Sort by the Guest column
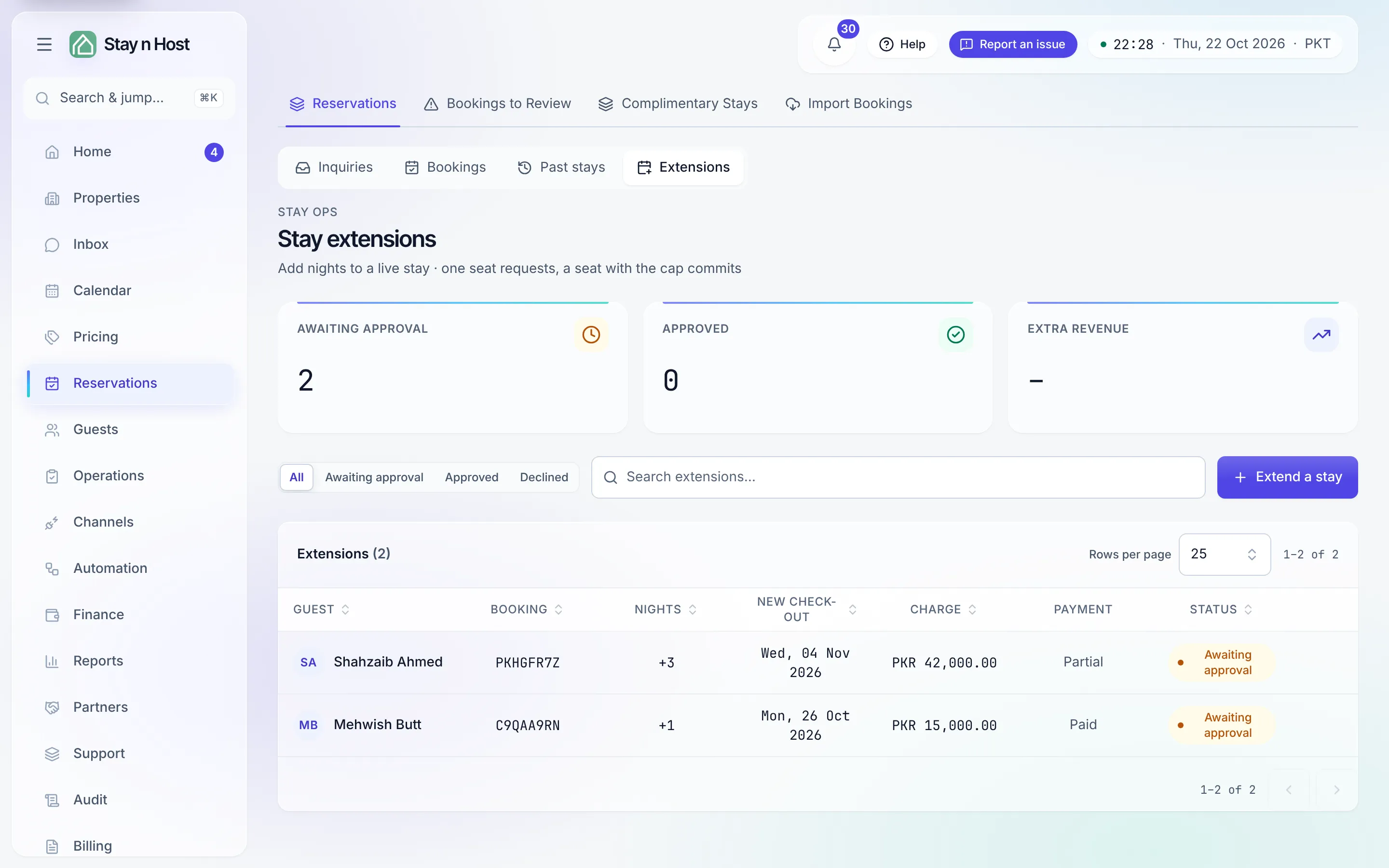Image resolution: width=1389 pixels, height=868 pixels. coord(321,610)
